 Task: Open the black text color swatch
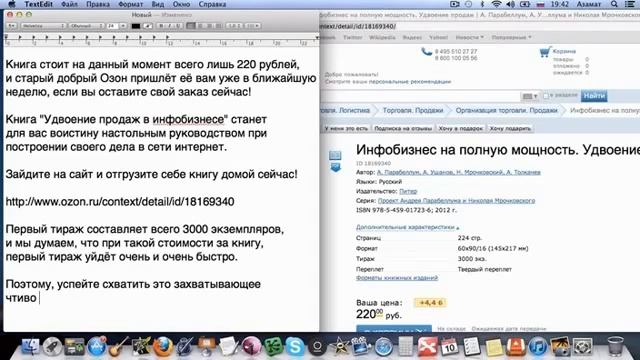tap(136, 26)
